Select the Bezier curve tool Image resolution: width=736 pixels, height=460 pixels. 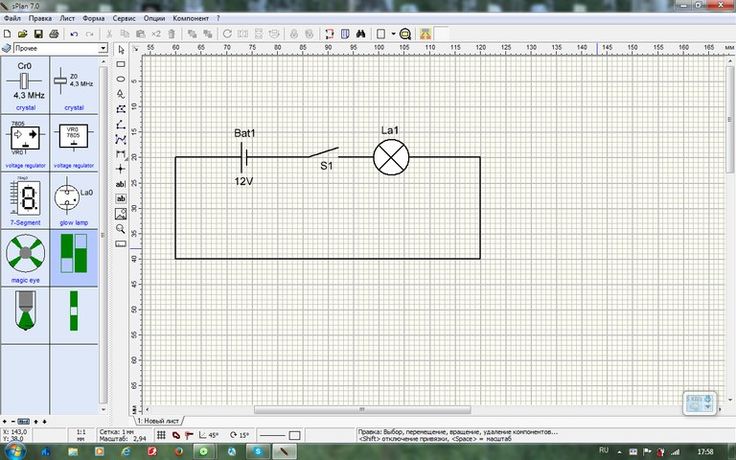point(121,139)
